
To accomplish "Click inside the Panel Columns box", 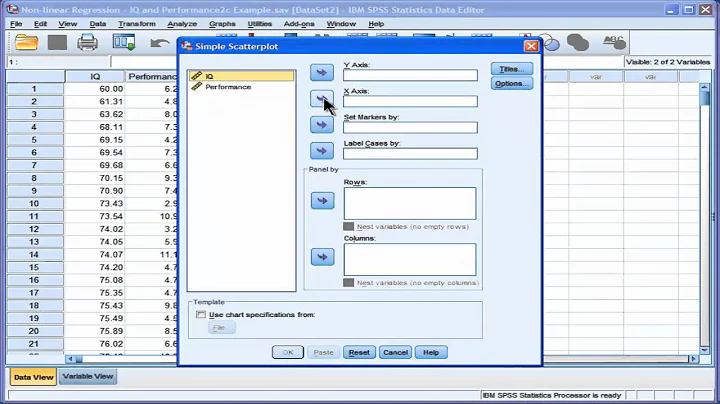I will 410,260.
